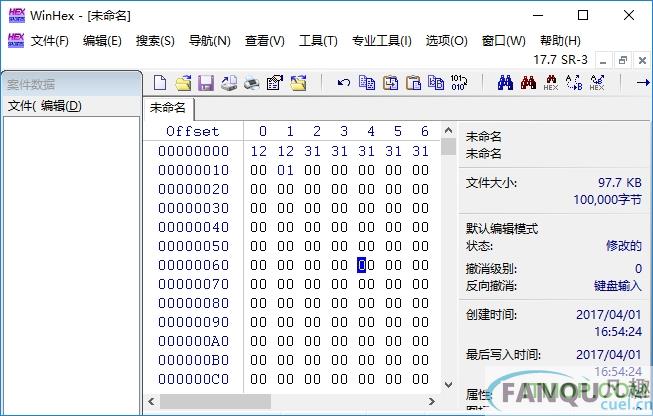653x416 pixels.
Task: Click the Offset column header
Action: [193, 132]
